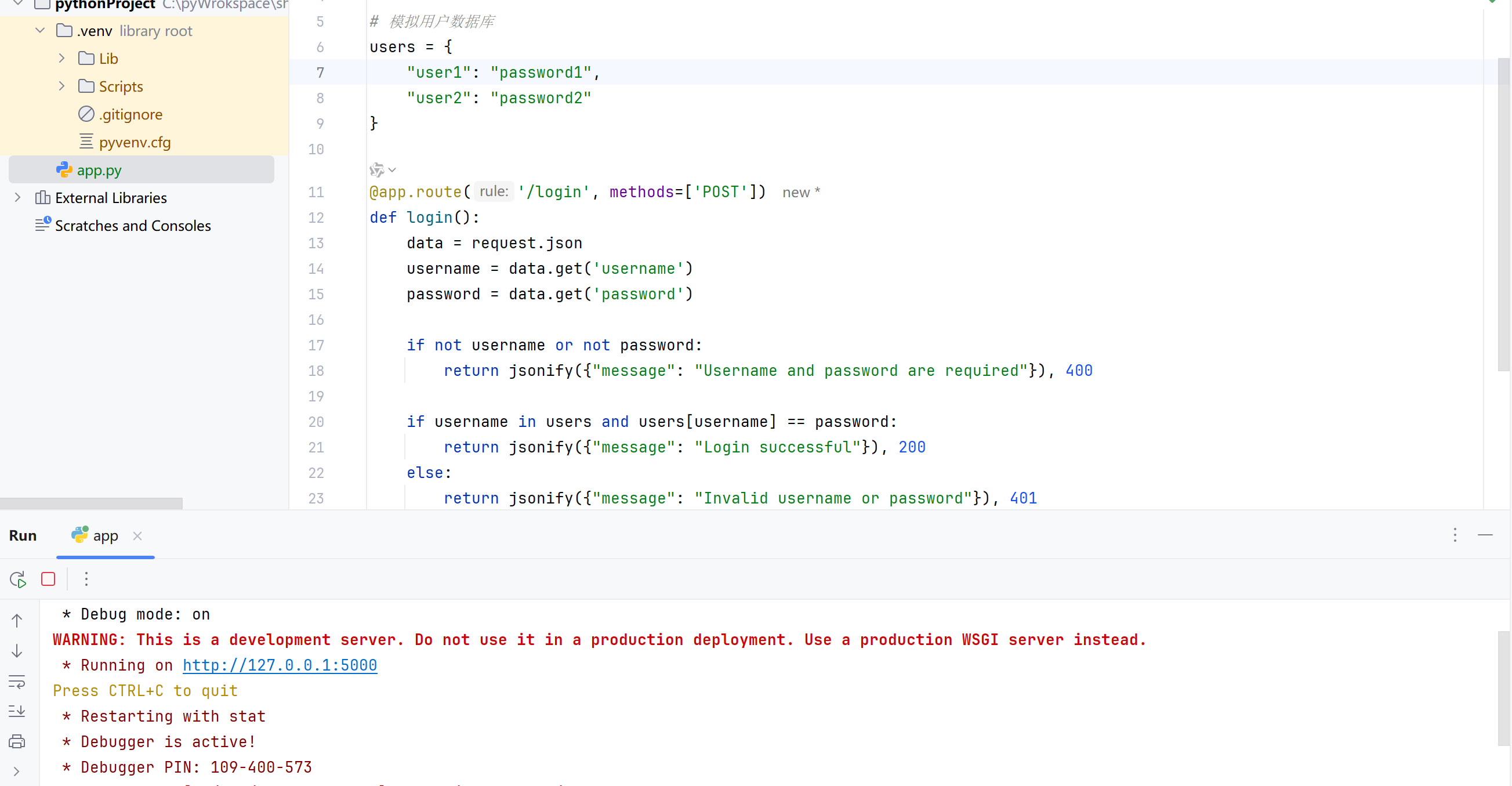Image resolution: width=1512 pixels, height=786 pixels.
Task: Expand the Scripts folder
Action: point(61,86)
